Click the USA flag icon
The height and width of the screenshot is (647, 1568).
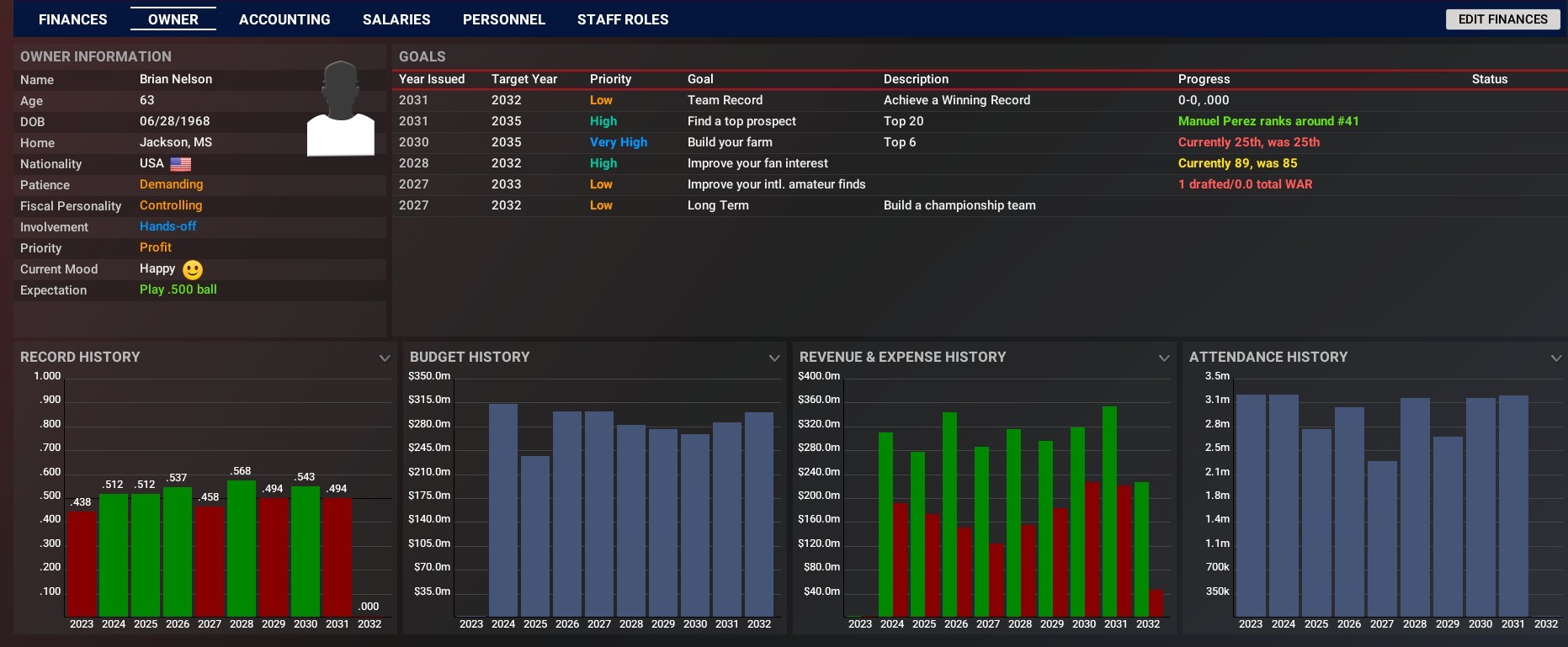click(x=181, y=164)
